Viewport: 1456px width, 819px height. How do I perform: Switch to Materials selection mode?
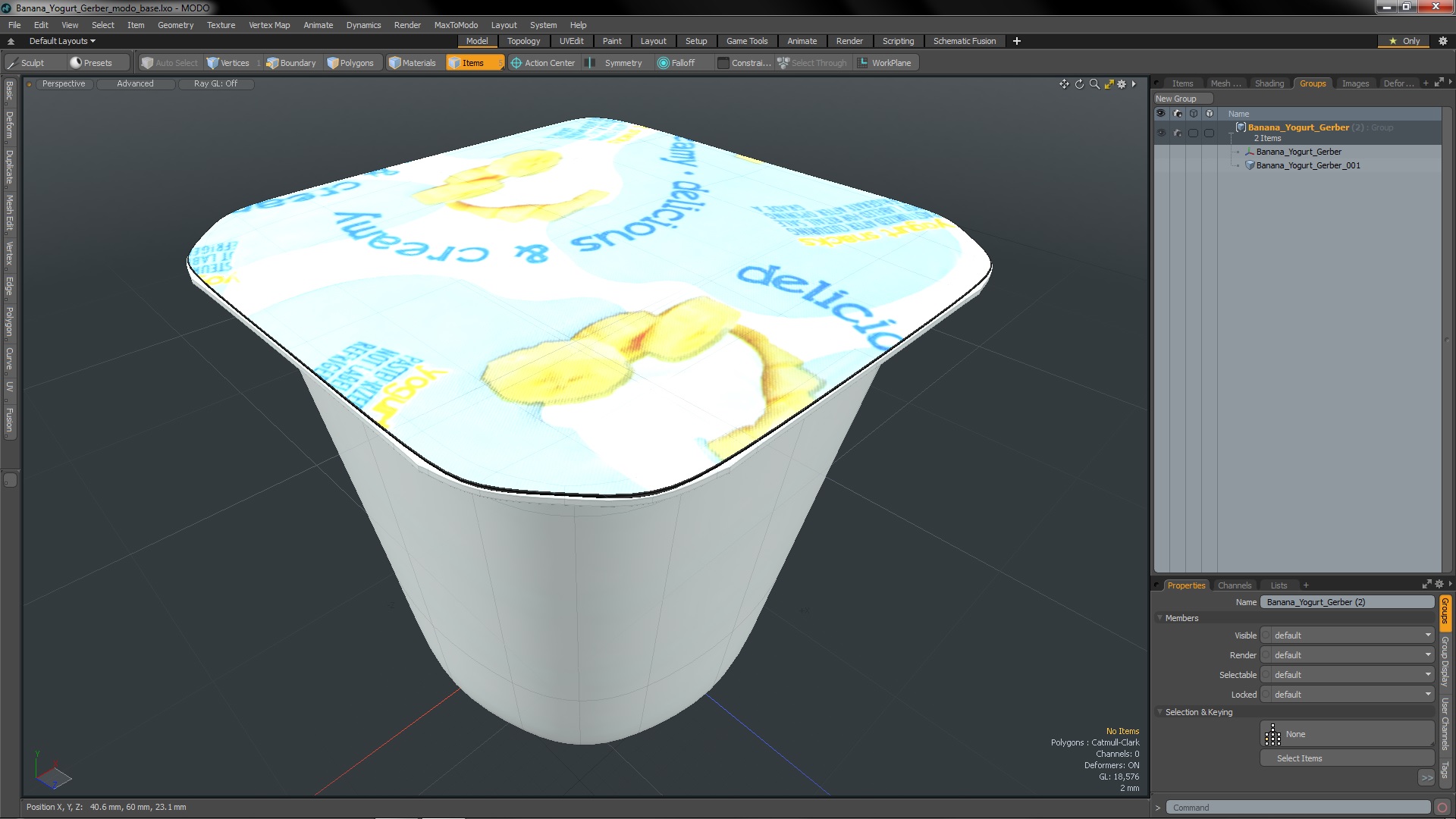coord(413,63)
